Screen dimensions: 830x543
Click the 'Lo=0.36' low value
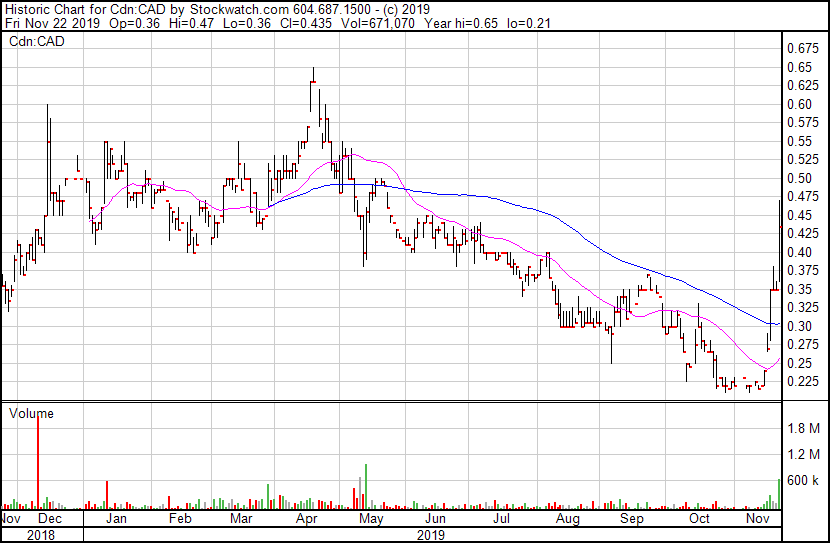coord(247,23)
